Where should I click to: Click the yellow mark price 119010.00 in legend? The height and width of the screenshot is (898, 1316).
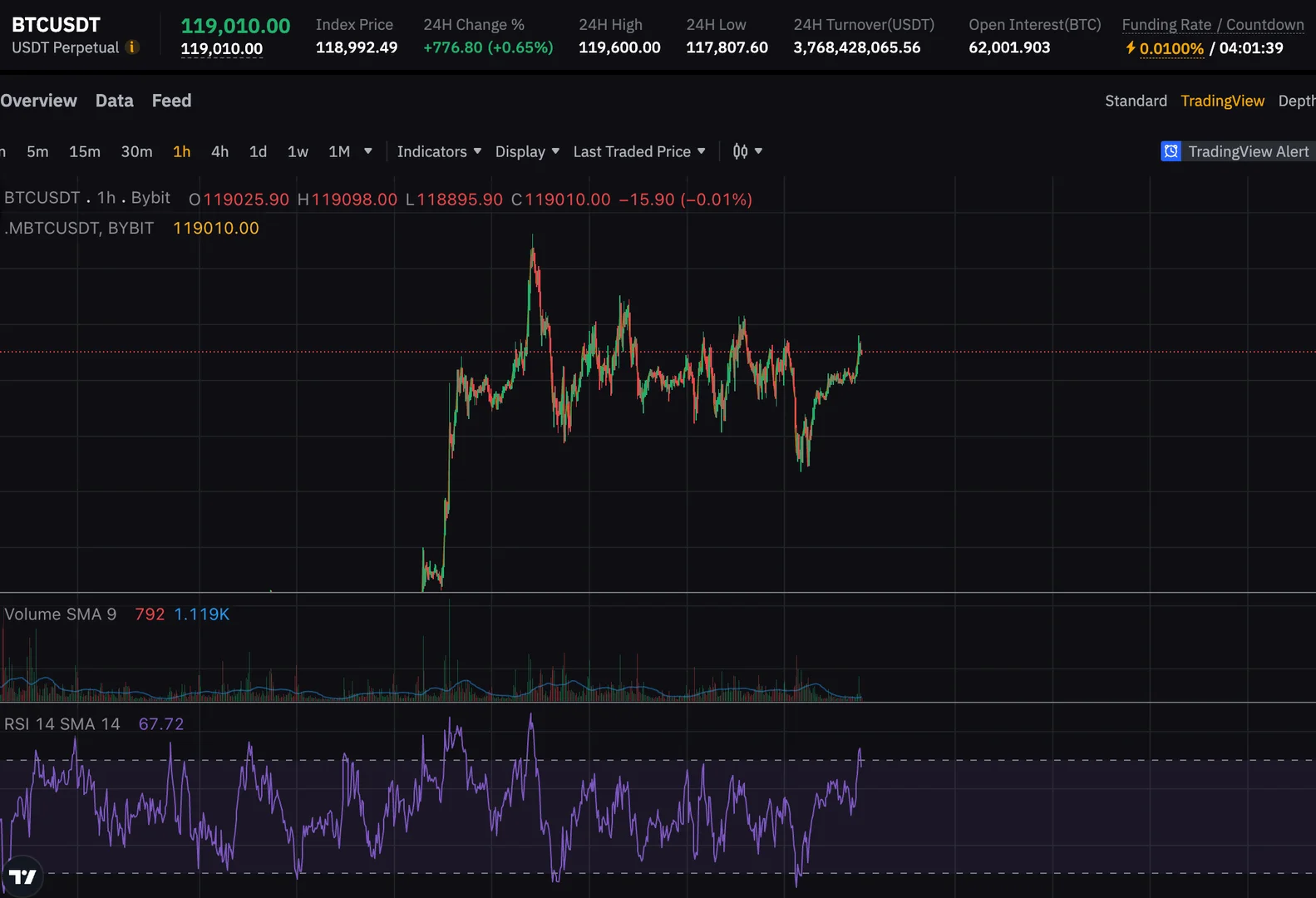(x=216, y=228)
